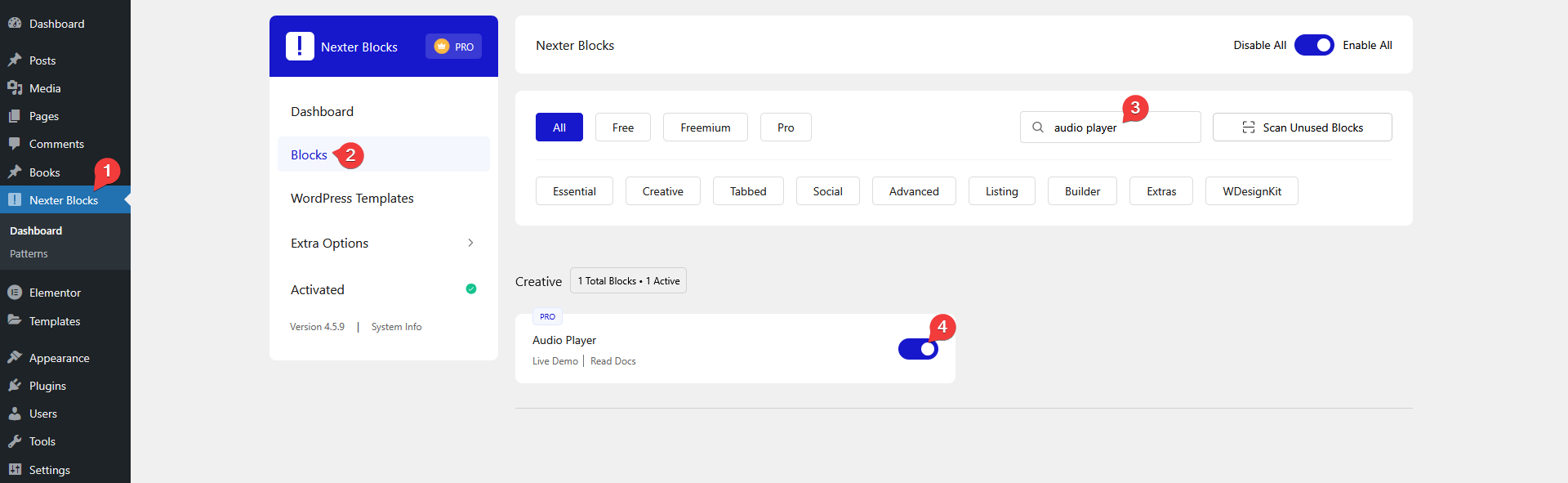Toggle the Disable All / Enable All switch
Viewport: 1568px width, 483px height.
(1315, 45)
